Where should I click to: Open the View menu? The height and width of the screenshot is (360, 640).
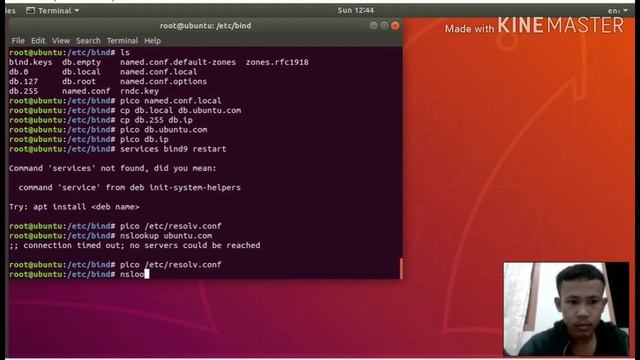coord(61,41)
